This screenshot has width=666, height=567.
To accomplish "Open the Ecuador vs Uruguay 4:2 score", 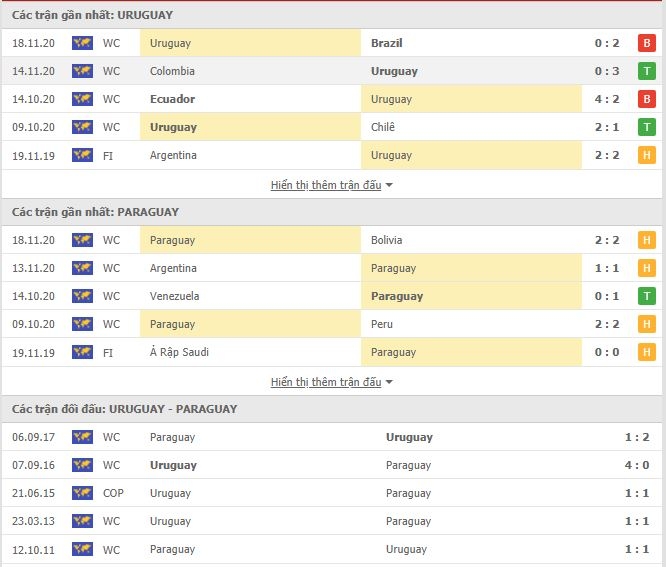I will point(607,99).
